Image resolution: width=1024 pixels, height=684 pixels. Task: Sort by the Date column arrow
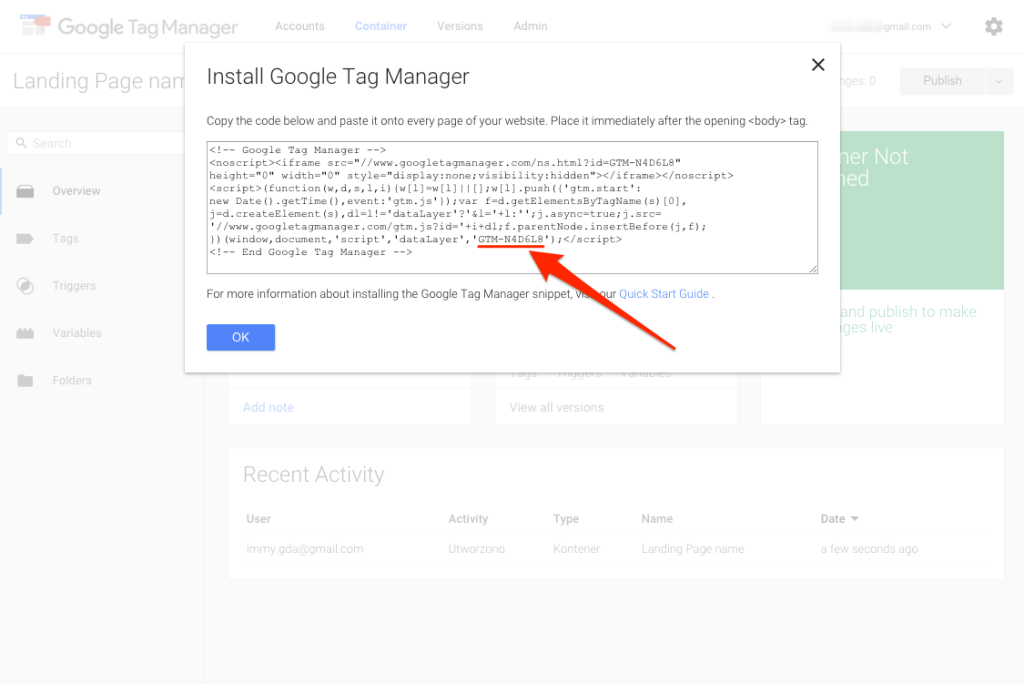pos(855,519)
